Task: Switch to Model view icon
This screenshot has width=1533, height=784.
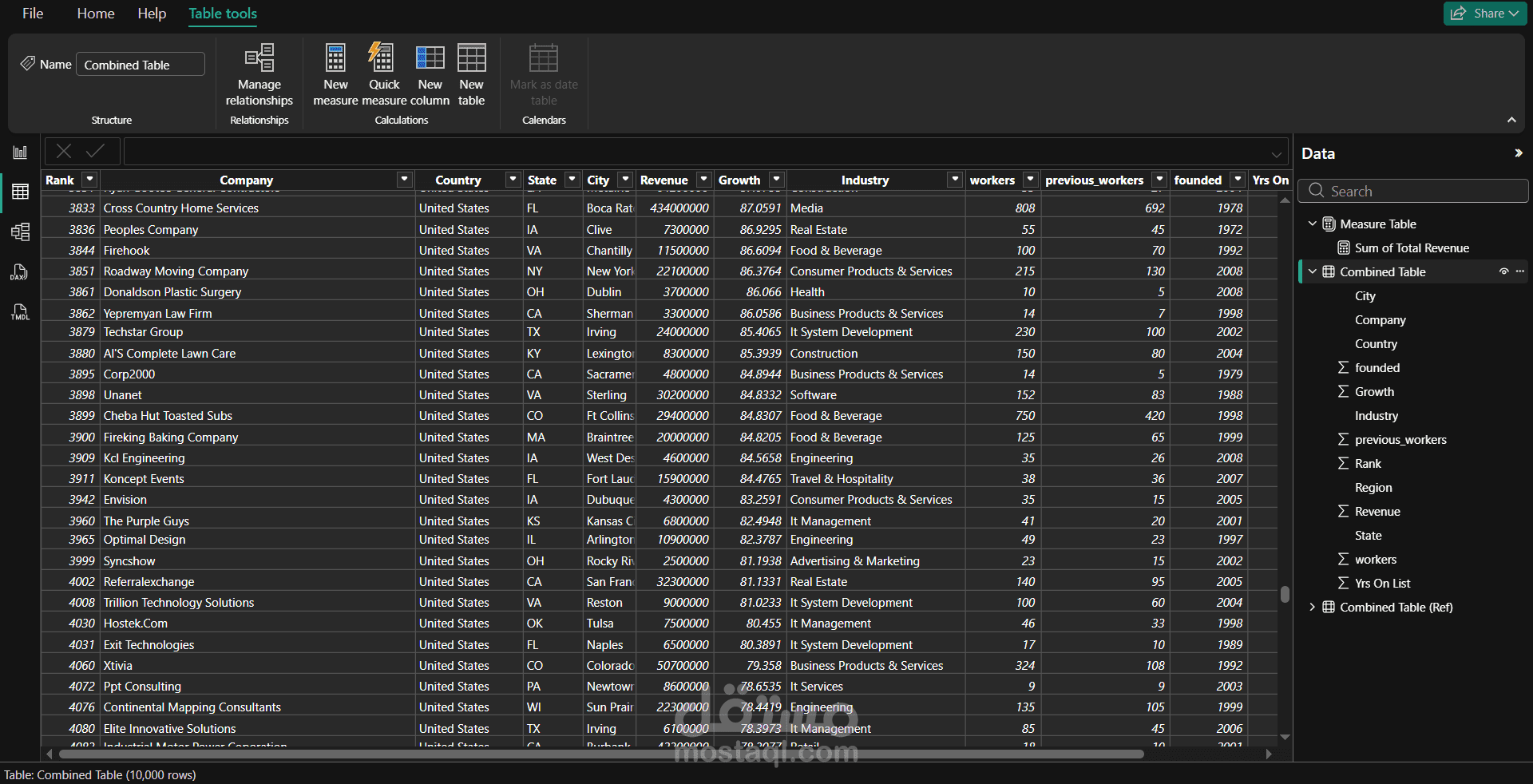Action: [20, 232]
